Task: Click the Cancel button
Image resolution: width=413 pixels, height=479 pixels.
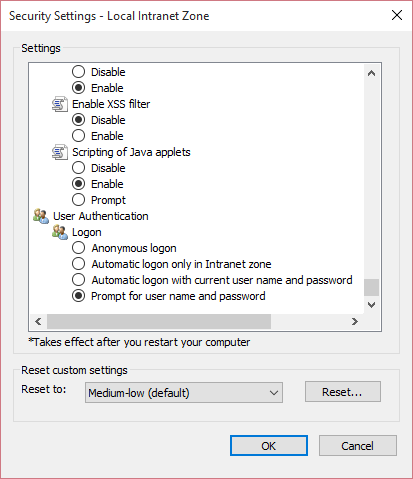Action: pyautogui.click(x=358, y=446)
